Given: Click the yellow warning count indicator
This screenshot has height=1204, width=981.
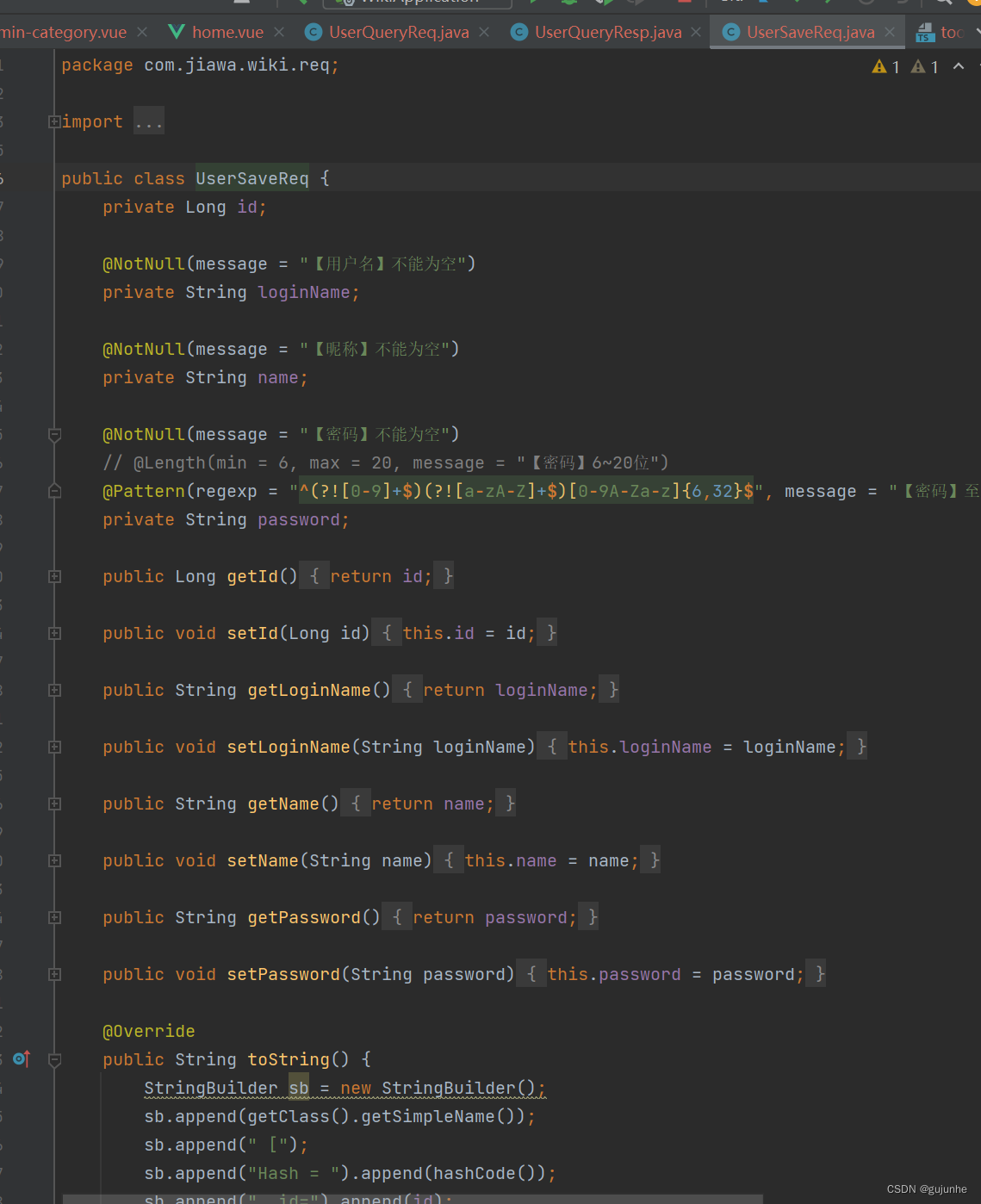Looking at the screenshot, I should click(x=885, y=66).
